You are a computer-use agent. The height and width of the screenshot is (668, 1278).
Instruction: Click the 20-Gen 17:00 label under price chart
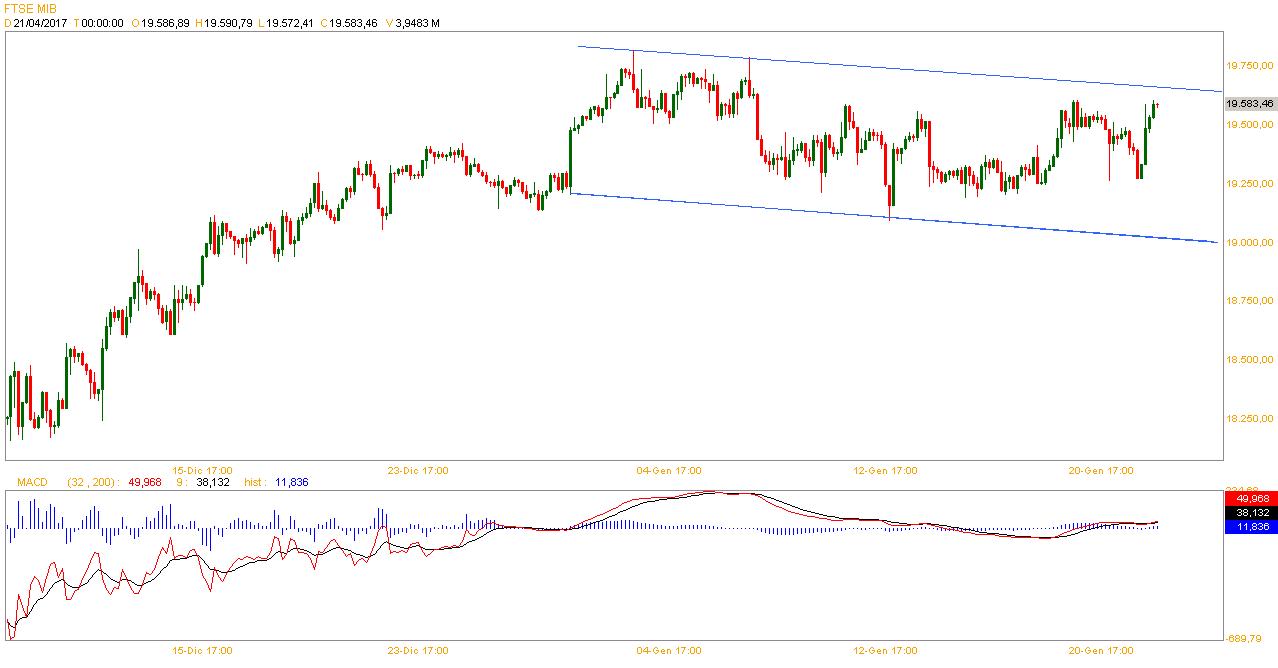(x=1101, y=470)
